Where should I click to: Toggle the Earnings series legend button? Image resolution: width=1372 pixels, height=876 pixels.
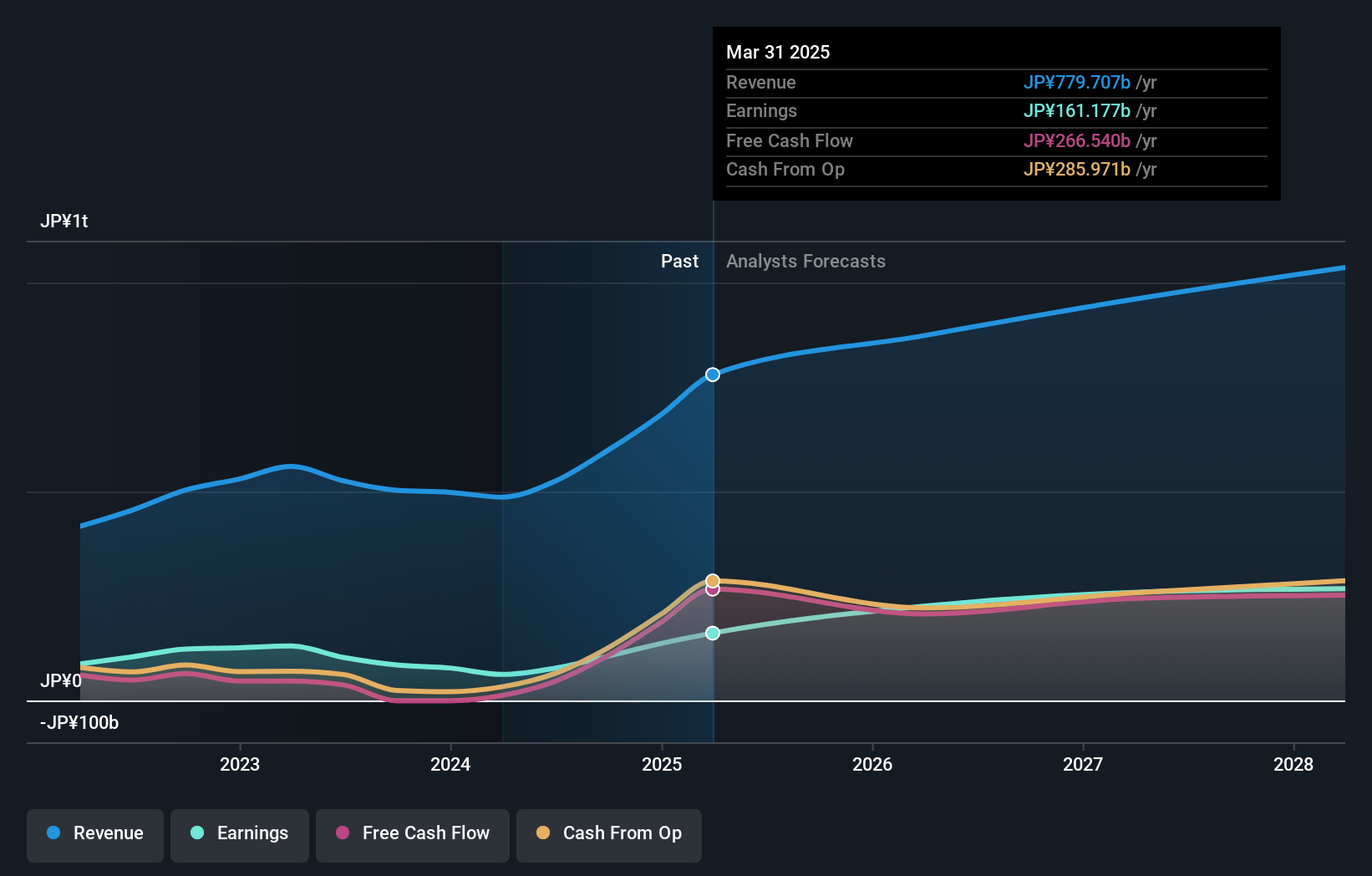point(240,835)
